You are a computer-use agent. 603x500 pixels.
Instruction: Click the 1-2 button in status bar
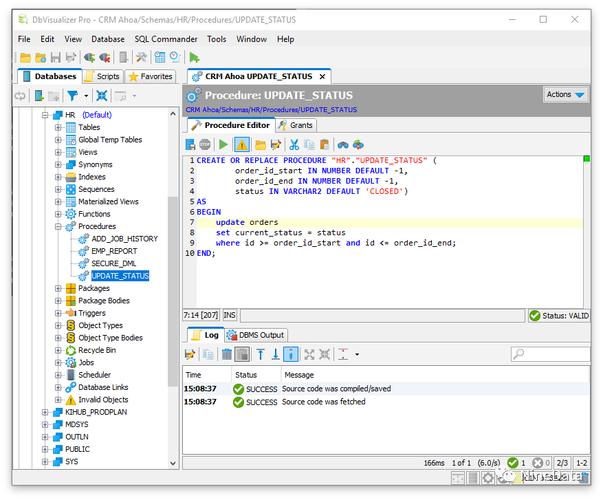pyautogui.click(x=581, y=463)
